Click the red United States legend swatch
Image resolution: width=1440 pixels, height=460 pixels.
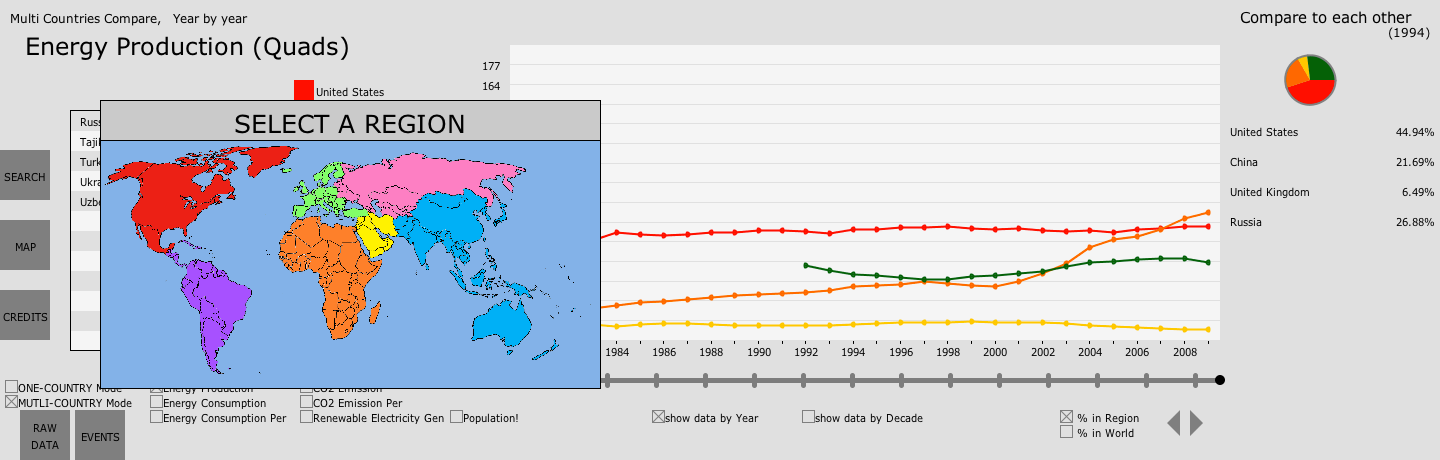pos(303,91)
